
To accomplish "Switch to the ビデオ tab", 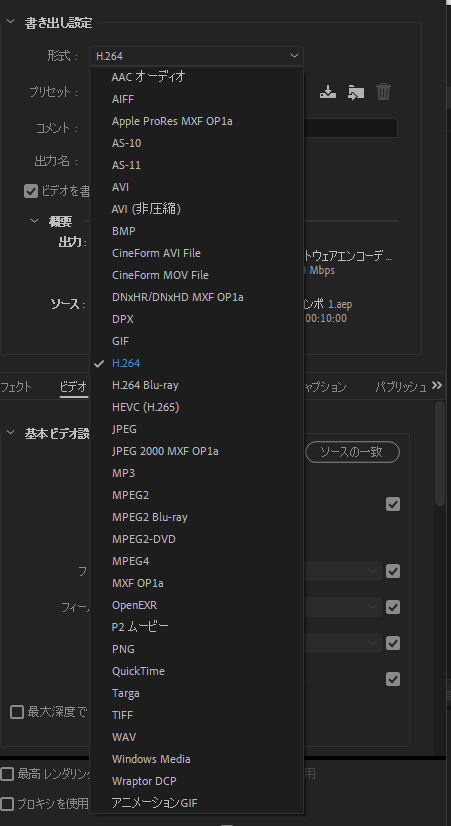I will coord(73,387).
